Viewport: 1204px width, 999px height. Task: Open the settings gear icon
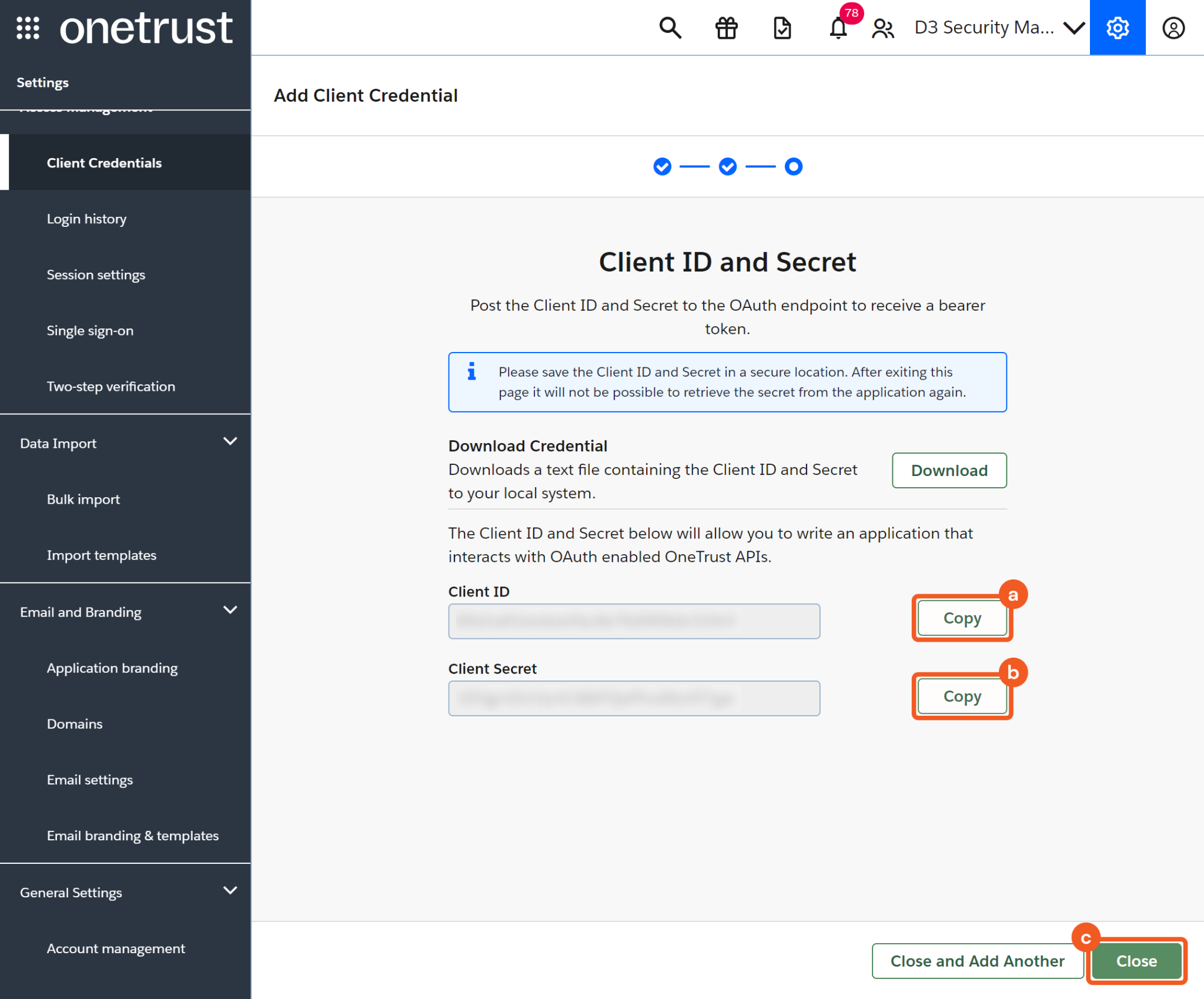[1117, 28]
